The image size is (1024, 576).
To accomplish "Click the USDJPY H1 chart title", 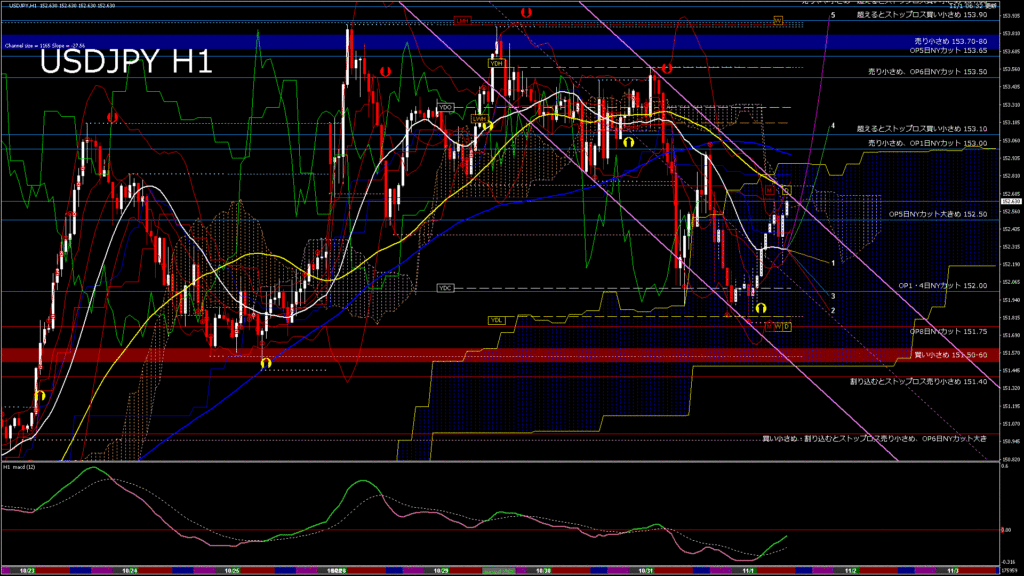I will pos(125,62).
